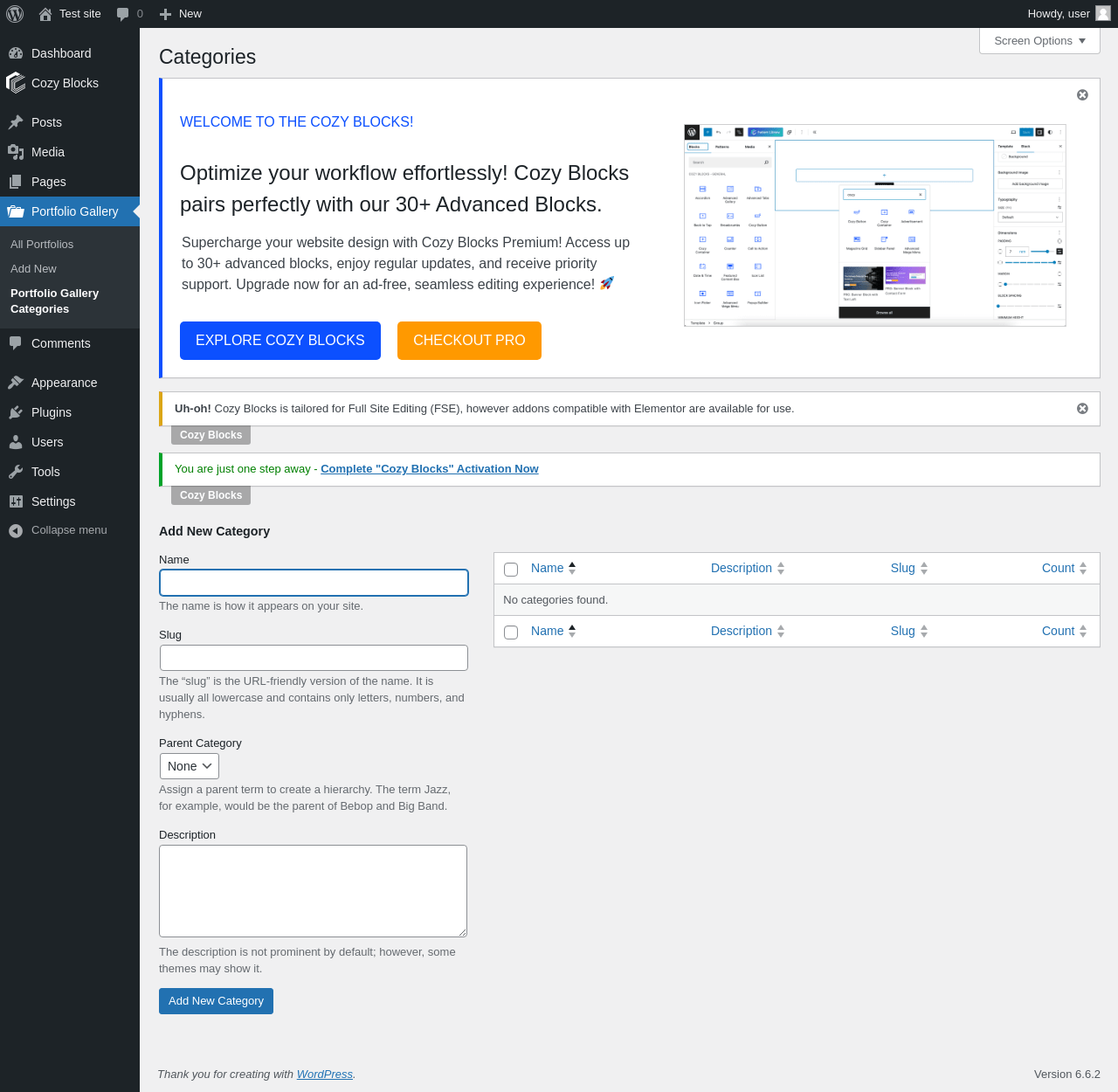Click the WordPress logo in admin bar
The image size is (1118, 1092).
point(15,14)
